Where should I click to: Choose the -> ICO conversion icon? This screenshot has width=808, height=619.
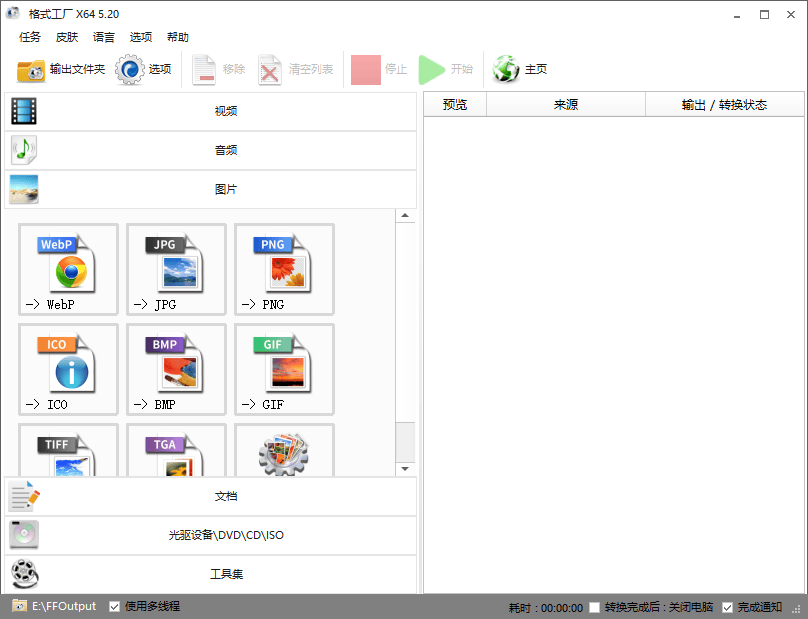coord(69,370)
